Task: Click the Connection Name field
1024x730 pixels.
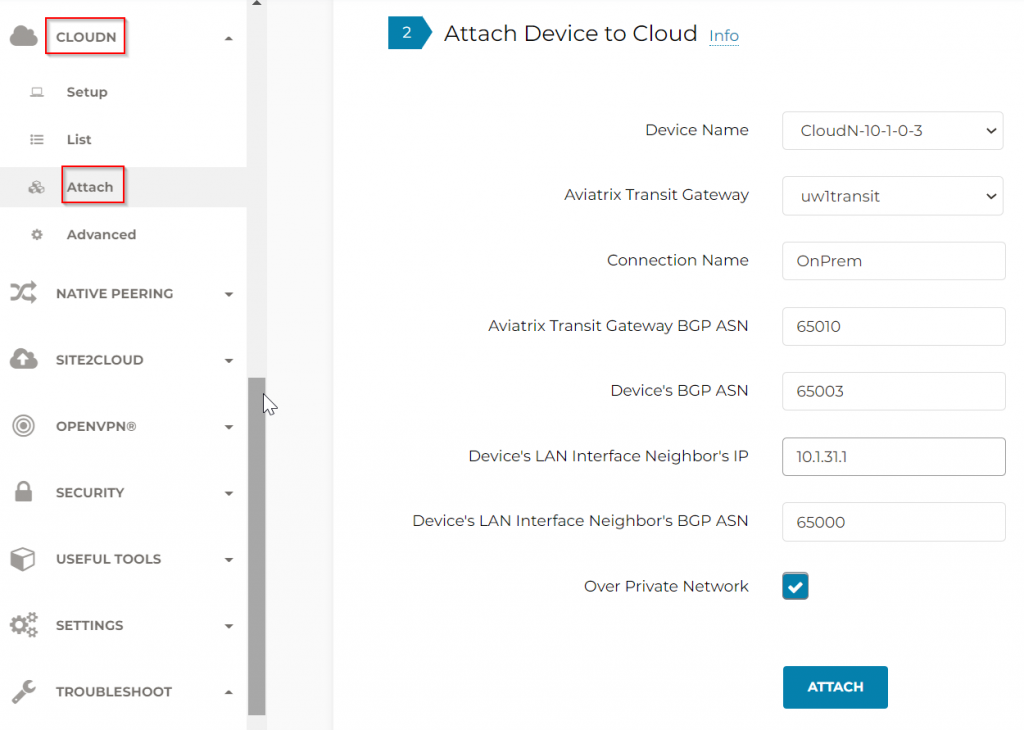Action: (x=893, y=261)
